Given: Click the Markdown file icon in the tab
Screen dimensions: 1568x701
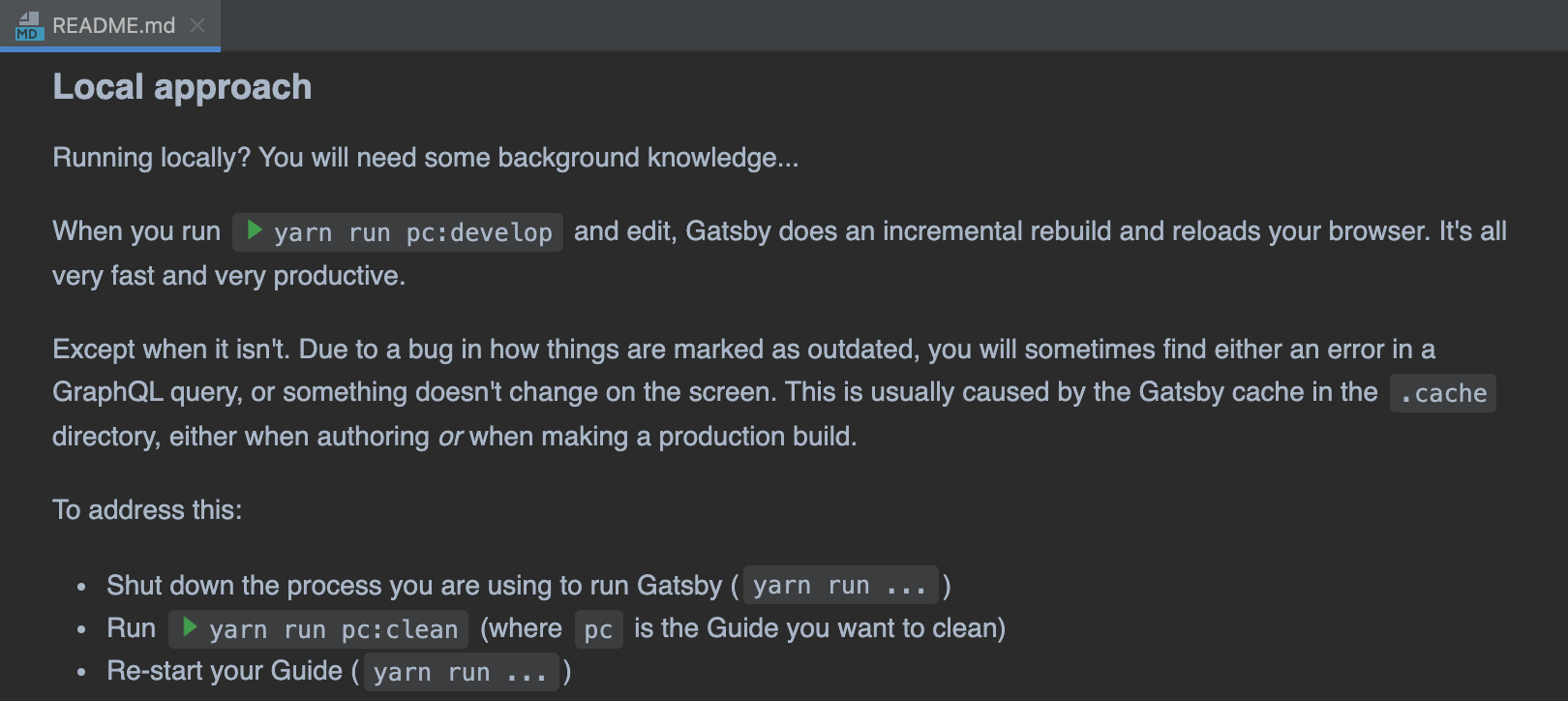Looking at the screenshot, I should tap(29, 26).
